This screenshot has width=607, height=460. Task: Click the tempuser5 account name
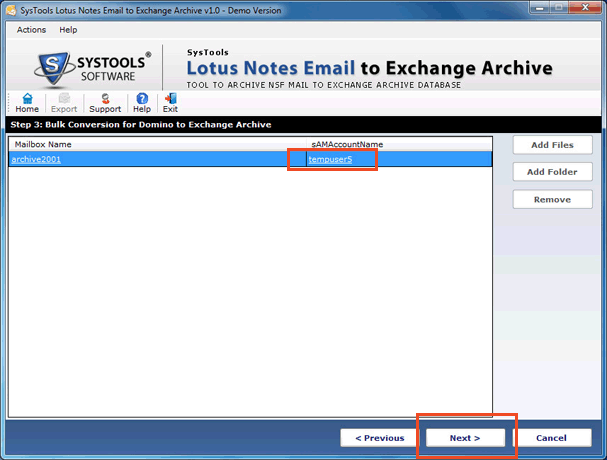click(x=330, y=159)
